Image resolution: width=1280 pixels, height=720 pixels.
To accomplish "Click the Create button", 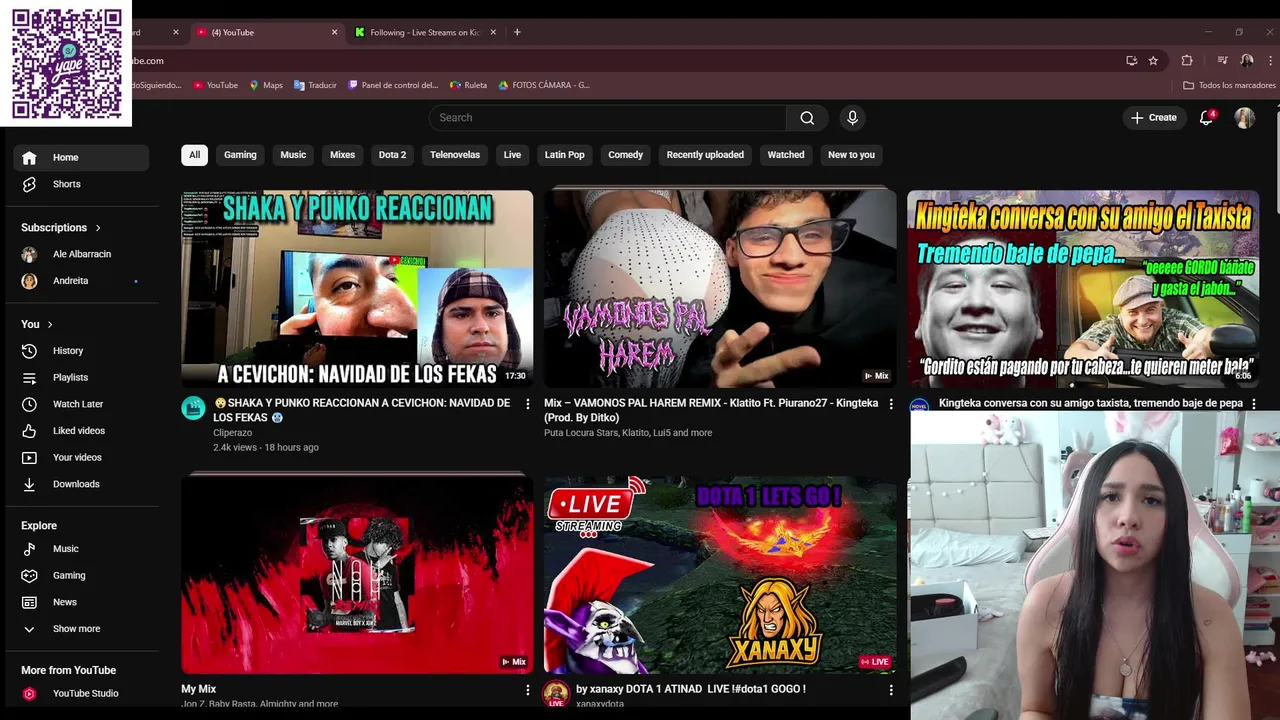I will (1153, 118).
